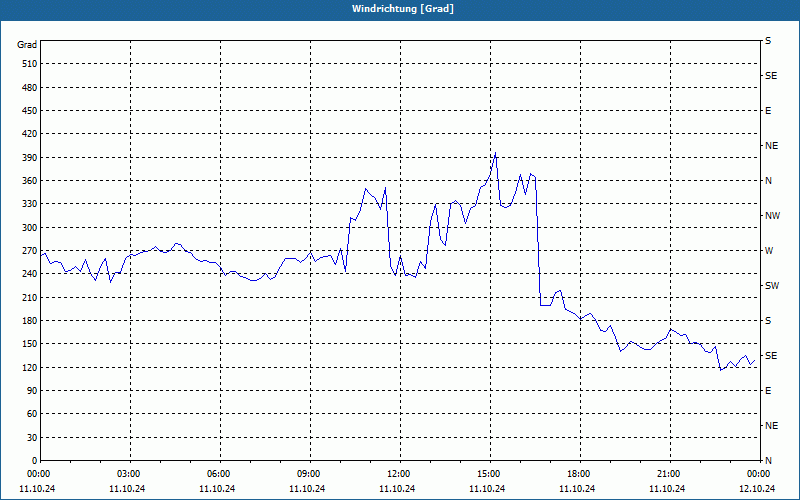Image resolution: width=800 pixels, height=500 pixels.
Task: Click the 'Windrichtung [Grad]' chart title
Action: click(x=403, y=9)
